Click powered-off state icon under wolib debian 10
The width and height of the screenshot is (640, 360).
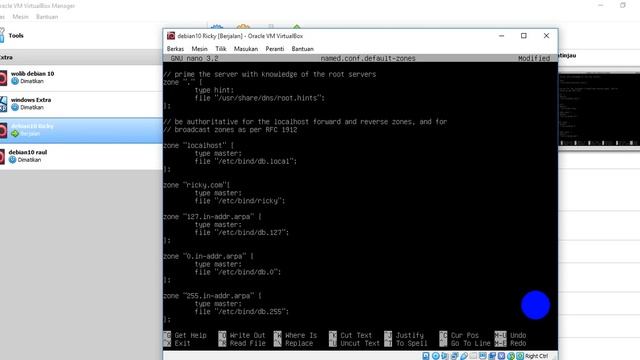(15, 81)
